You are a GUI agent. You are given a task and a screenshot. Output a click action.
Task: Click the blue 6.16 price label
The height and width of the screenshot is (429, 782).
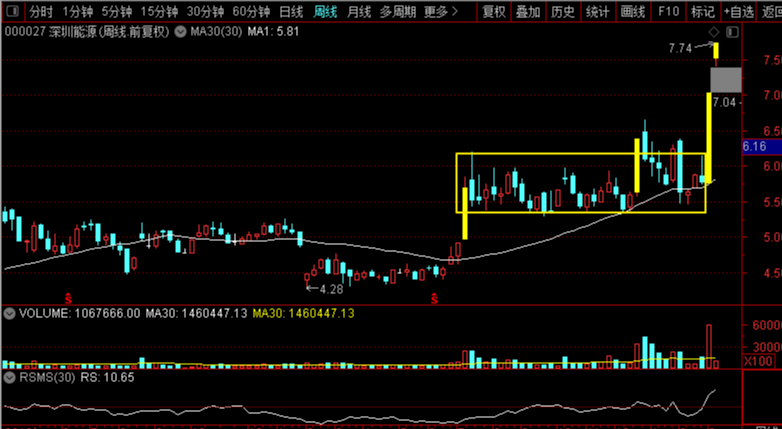click(755, 147)
